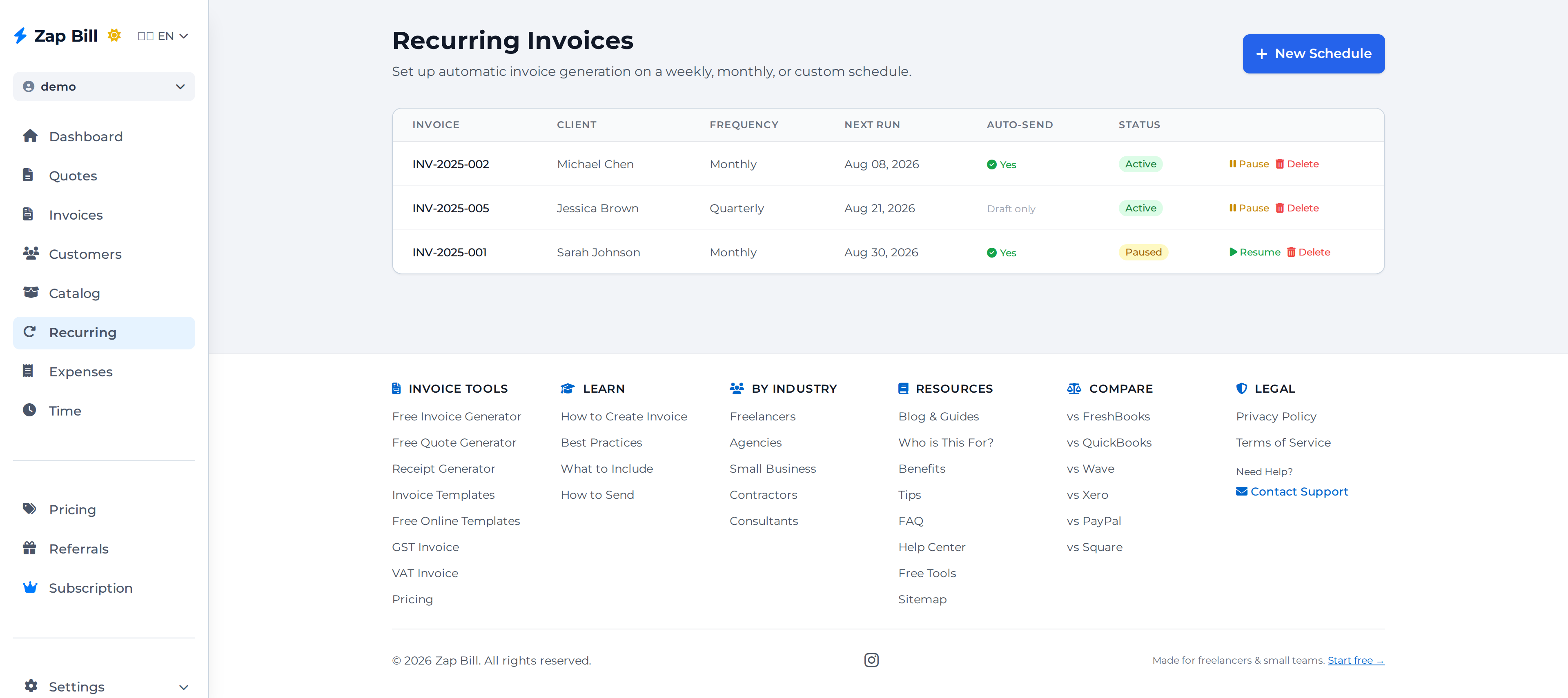Viewport: 1568px width, 698px height.
Task: Open Free Quote Generator link
Action: (x=454, y=442)
